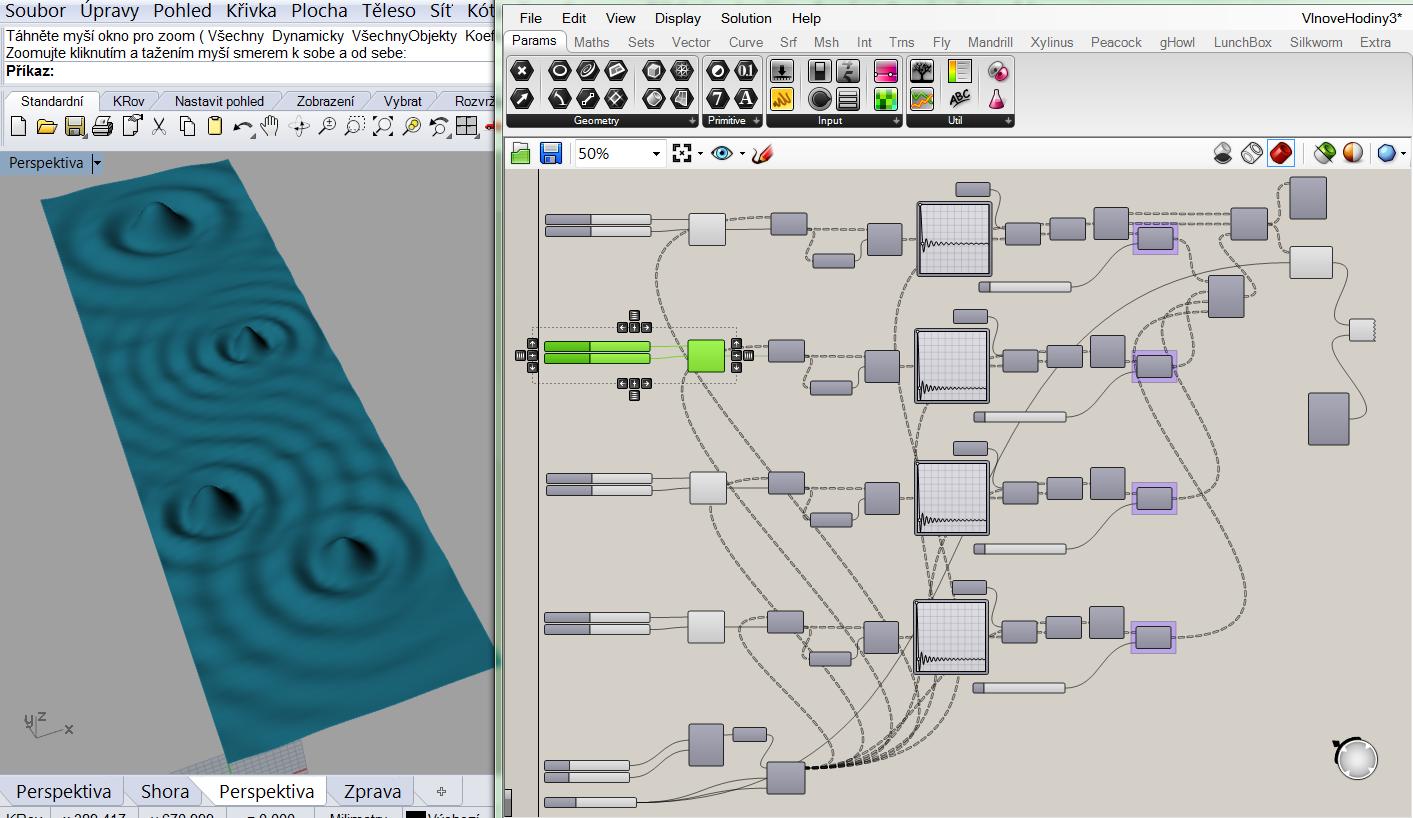The width and height of the screenshot is (1413, 818).
Task: Click the selected green number slider
Action: coord(597,347)
